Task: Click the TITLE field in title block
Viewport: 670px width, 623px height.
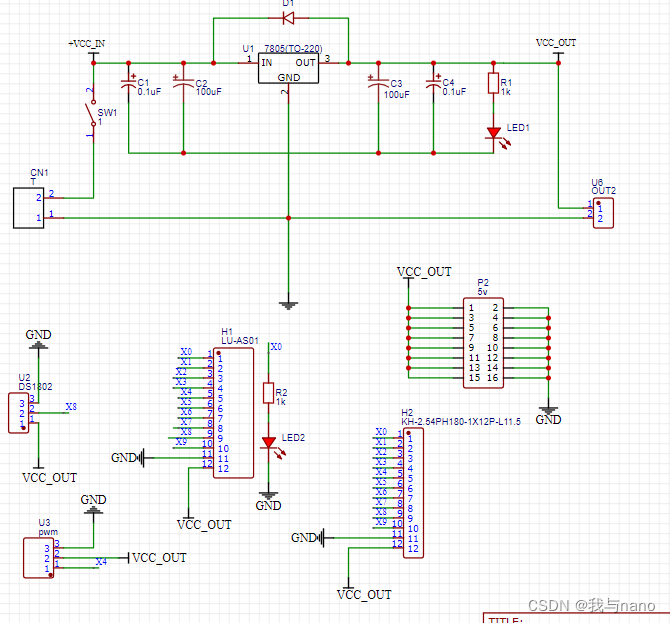Action: pos(505,620)
